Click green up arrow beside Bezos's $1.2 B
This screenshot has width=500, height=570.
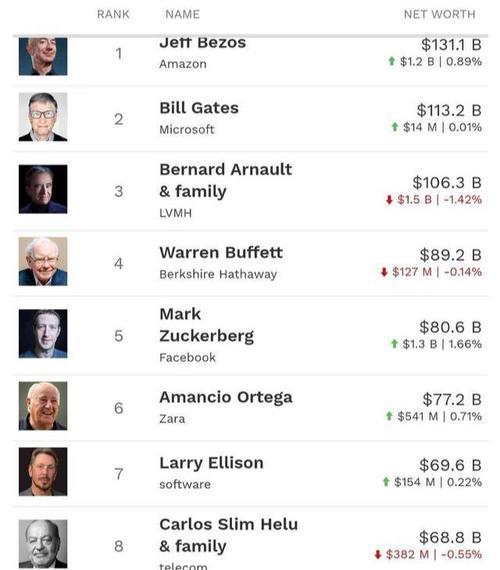tap(392, 61)
